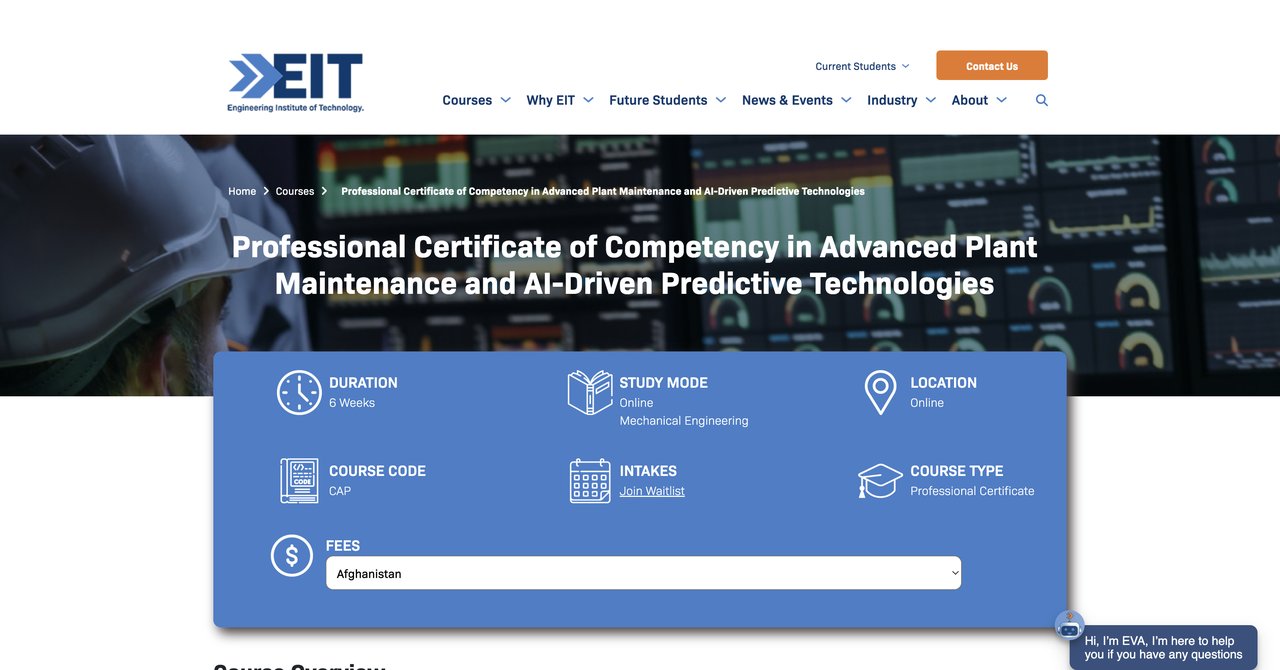The width and height of the screenshot is (1280, 670).
Task: Open the Courses menu item
Action: (467, 100)
